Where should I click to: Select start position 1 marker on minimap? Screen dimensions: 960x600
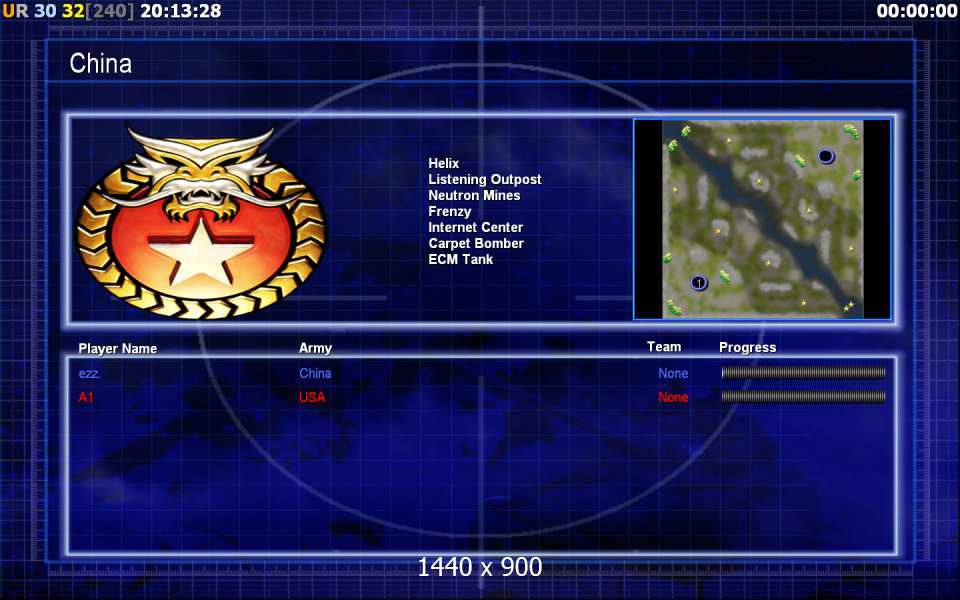(699, 283)
